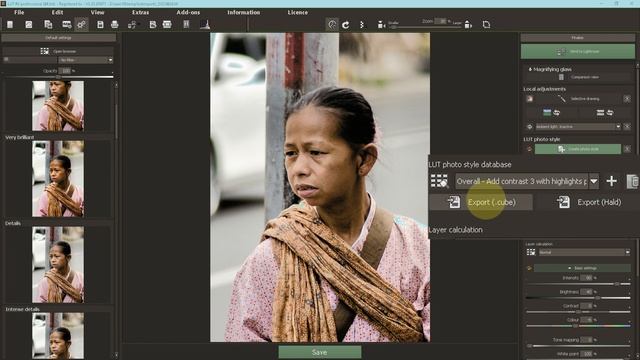Viewport: 640px width, 360px height.
Task: Adjust the Brightness slider
Action: (x=578, y=298)
